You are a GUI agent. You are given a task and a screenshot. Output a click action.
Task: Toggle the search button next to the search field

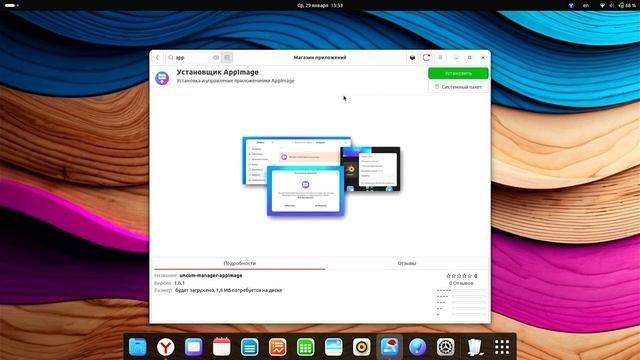pyautogui.click(x=227, y=58)
